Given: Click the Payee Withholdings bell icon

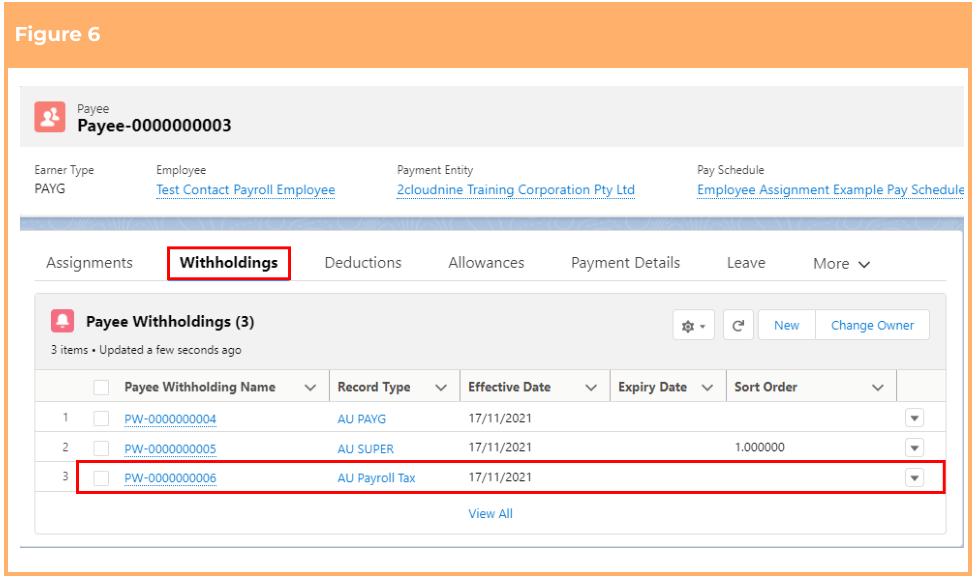Looking at the screenshot, I should (x=62, y=321).
